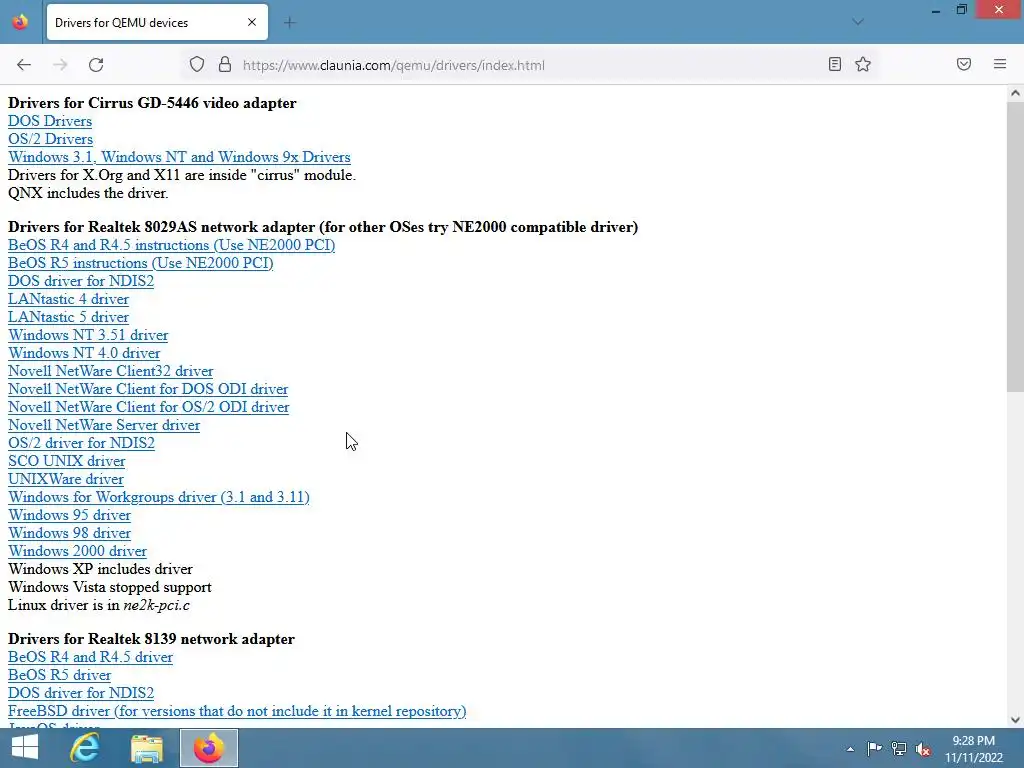View site security padlock info
Screen dimensions: 1024x768
coord(225,65)
